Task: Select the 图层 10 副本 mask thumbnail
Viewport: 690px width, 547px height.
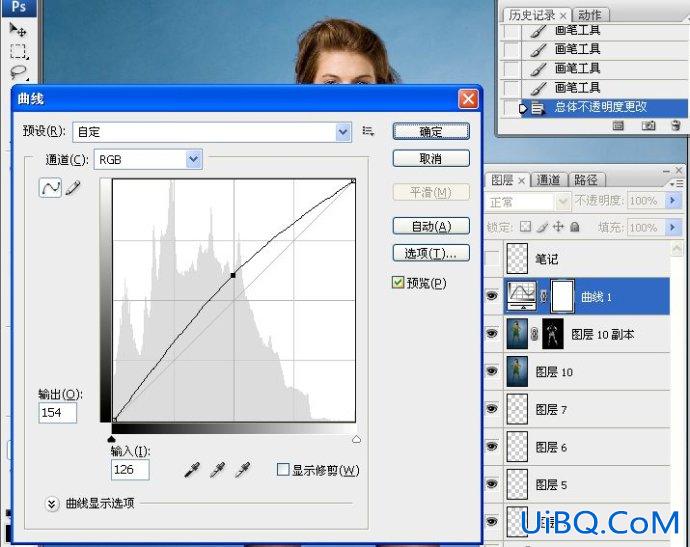Action: [x=553, y=334]
